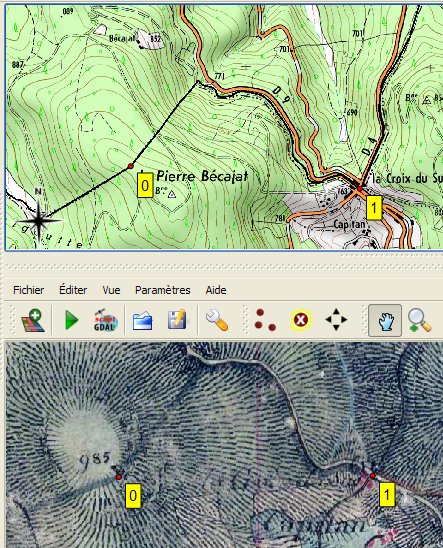The image size is (443, 548).
Task: Open the Aide menu
Action: 216,290
